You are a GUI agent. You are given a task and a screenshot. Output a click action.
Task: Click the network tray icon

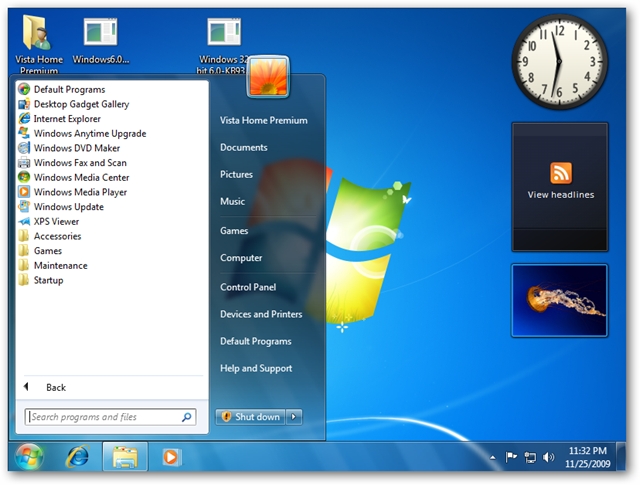(x=530, y=457)
